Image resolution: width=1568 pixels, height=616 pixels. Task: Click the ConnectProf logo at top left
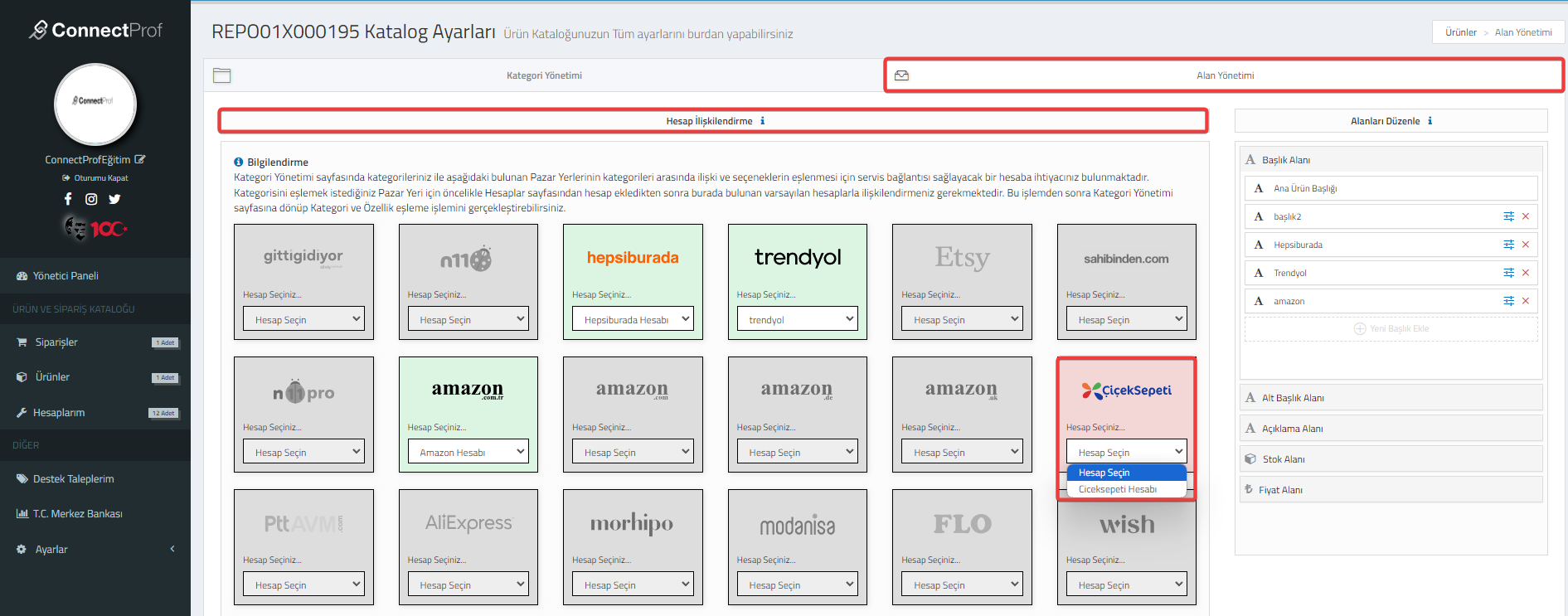[95, 30]
